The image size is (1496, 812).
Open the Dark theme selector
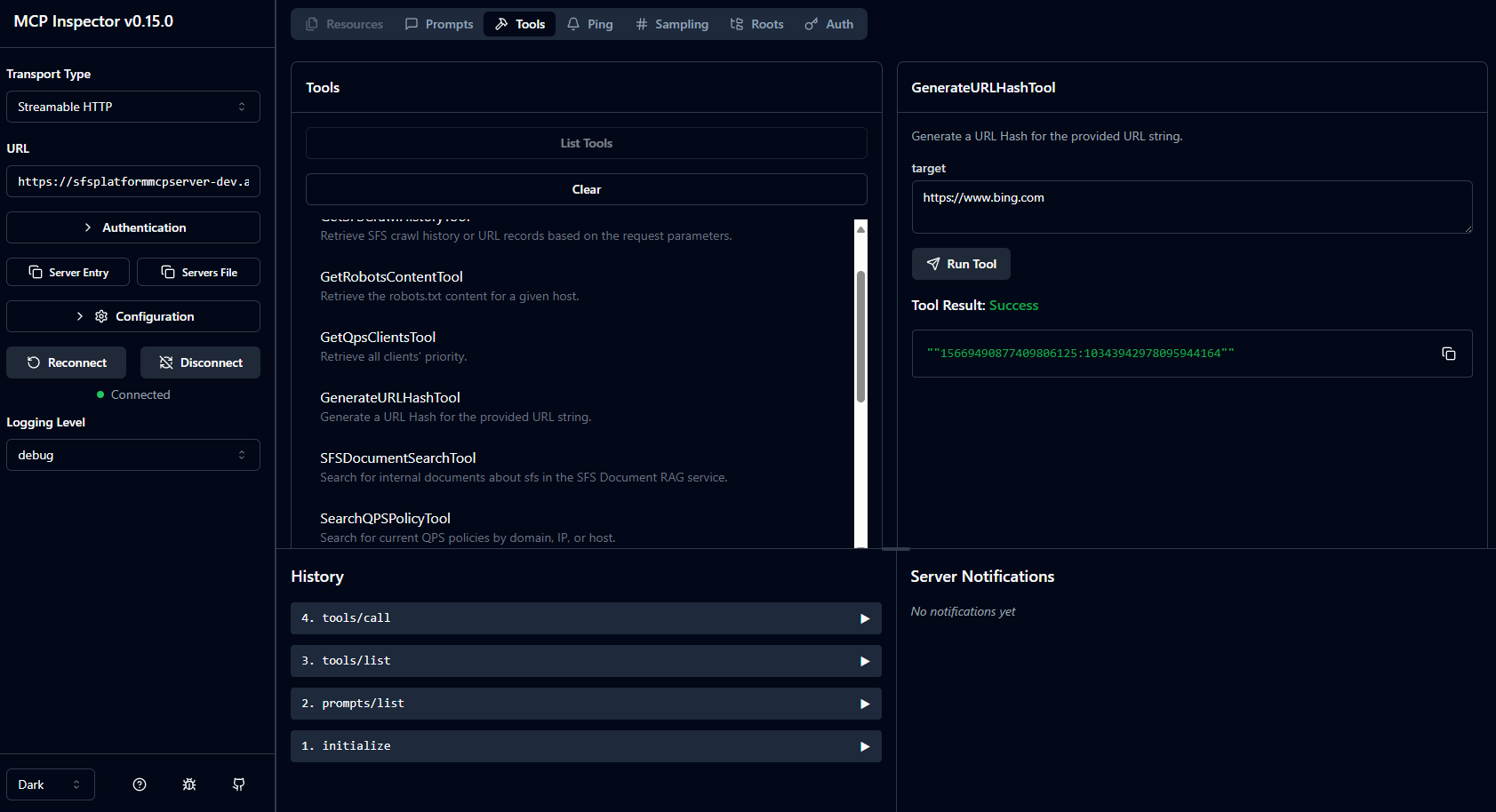click(51, 784)
